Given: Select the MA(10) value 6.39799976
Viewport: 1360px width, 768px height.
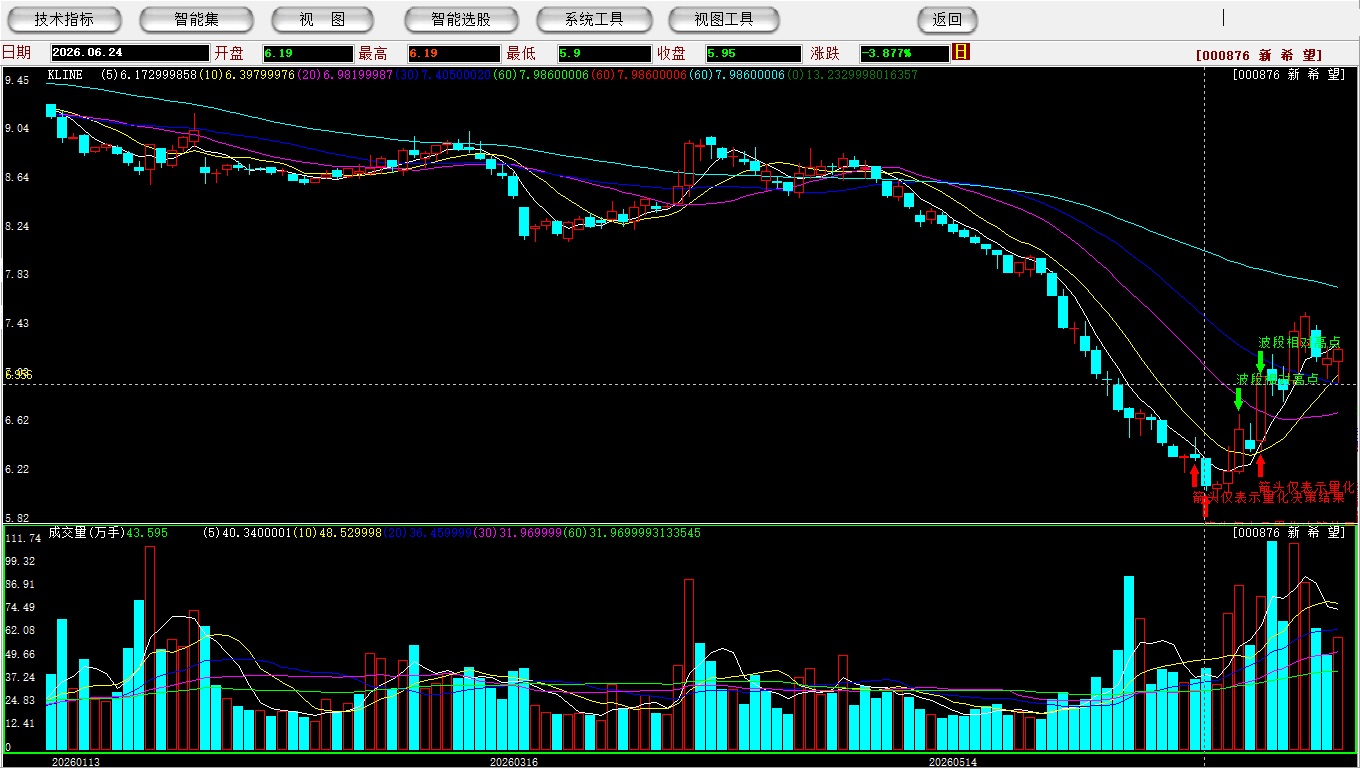Looking at the screenshot, I should [259, 75].
